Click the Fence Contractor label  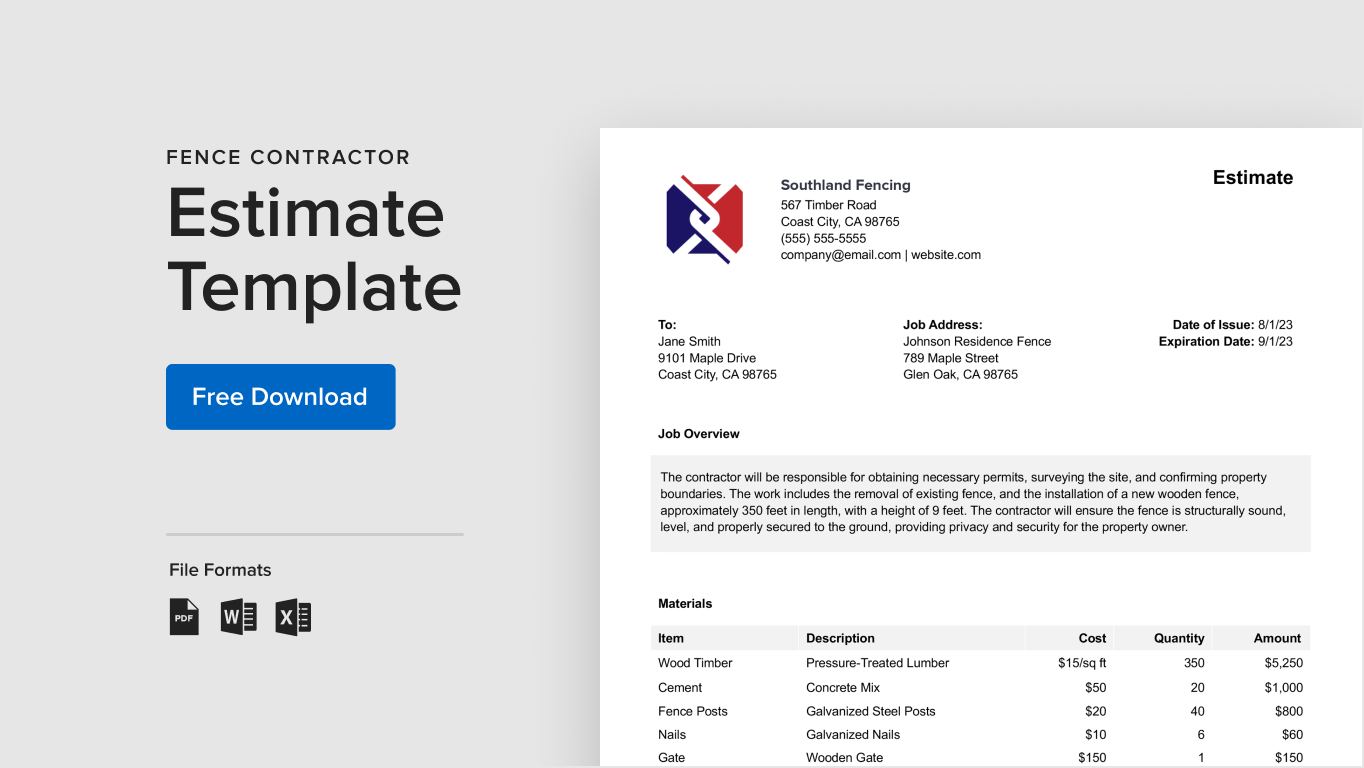click(x=288, y=157)
